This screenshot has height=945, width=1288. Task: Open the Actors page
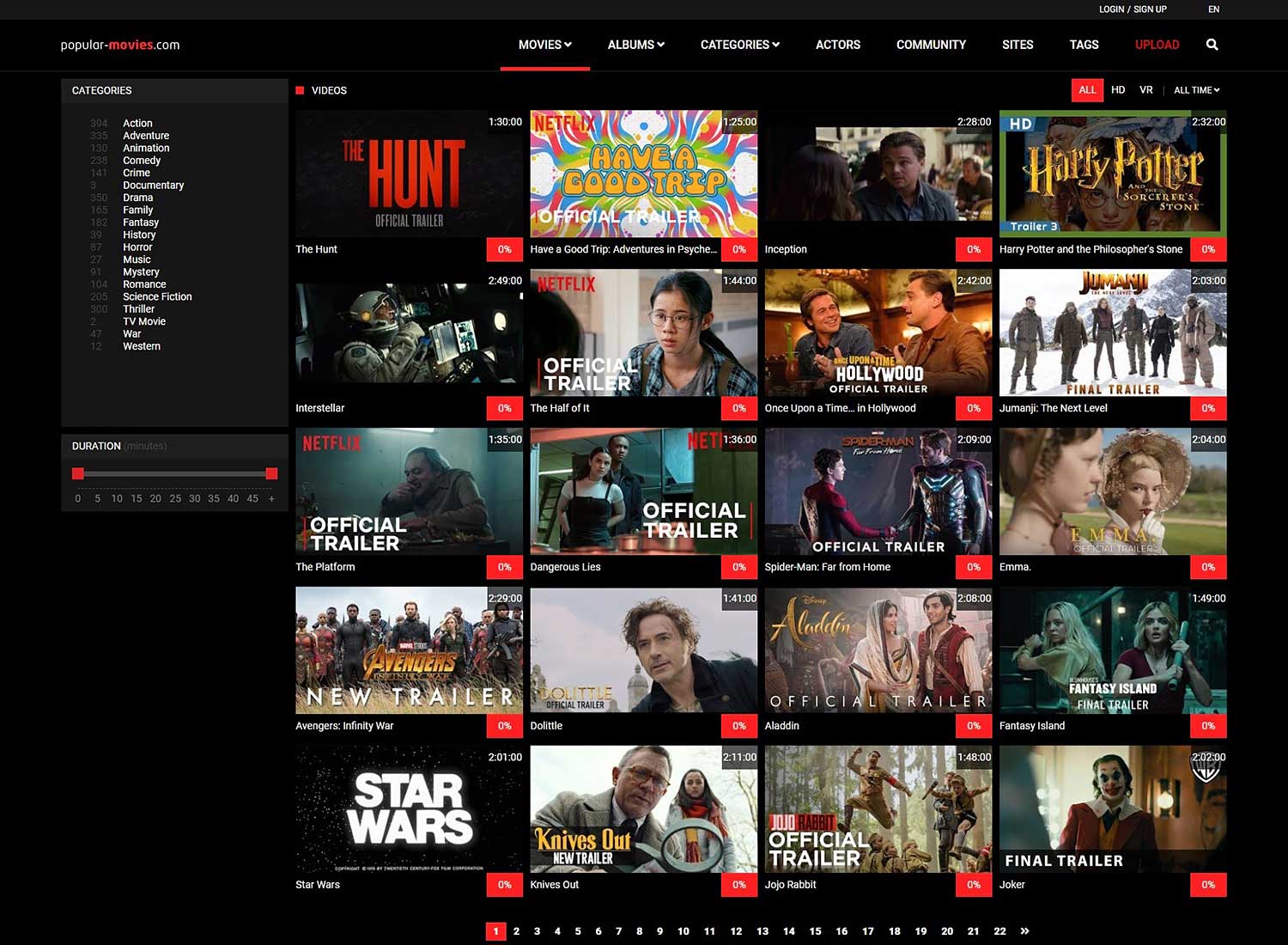(838, 45)
